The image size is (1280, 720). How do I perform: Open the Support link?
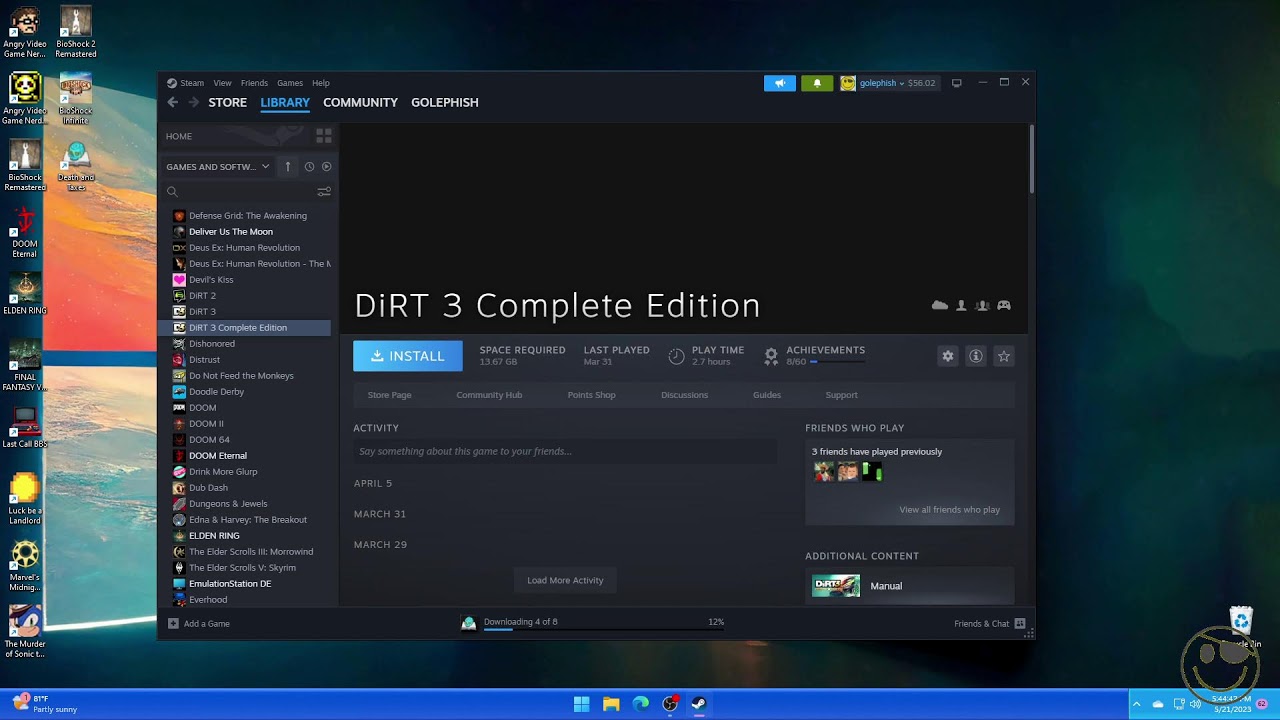coord(841,395)
